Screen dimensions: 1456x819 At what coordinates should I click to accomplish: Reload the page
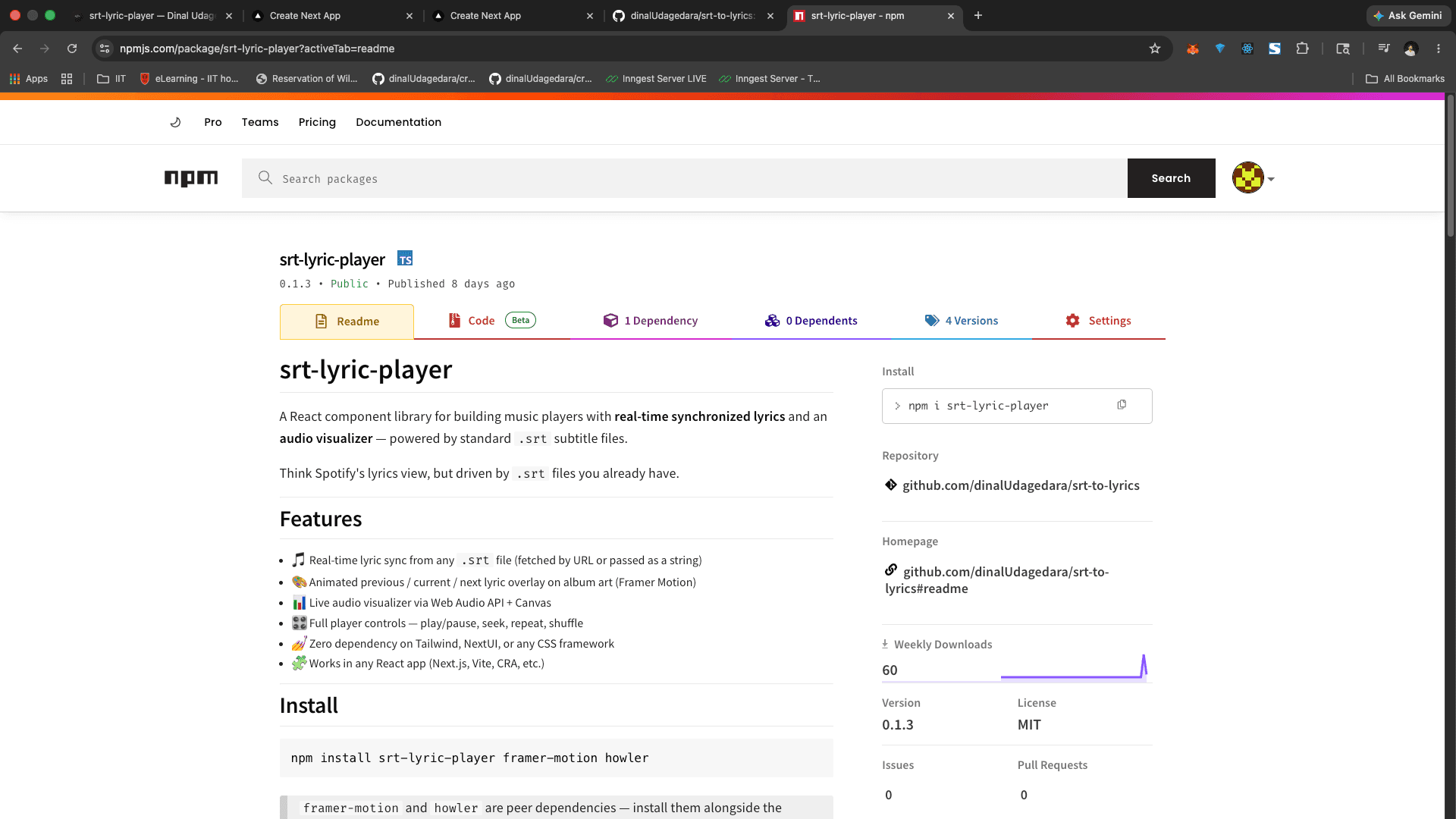pos(72,49)
